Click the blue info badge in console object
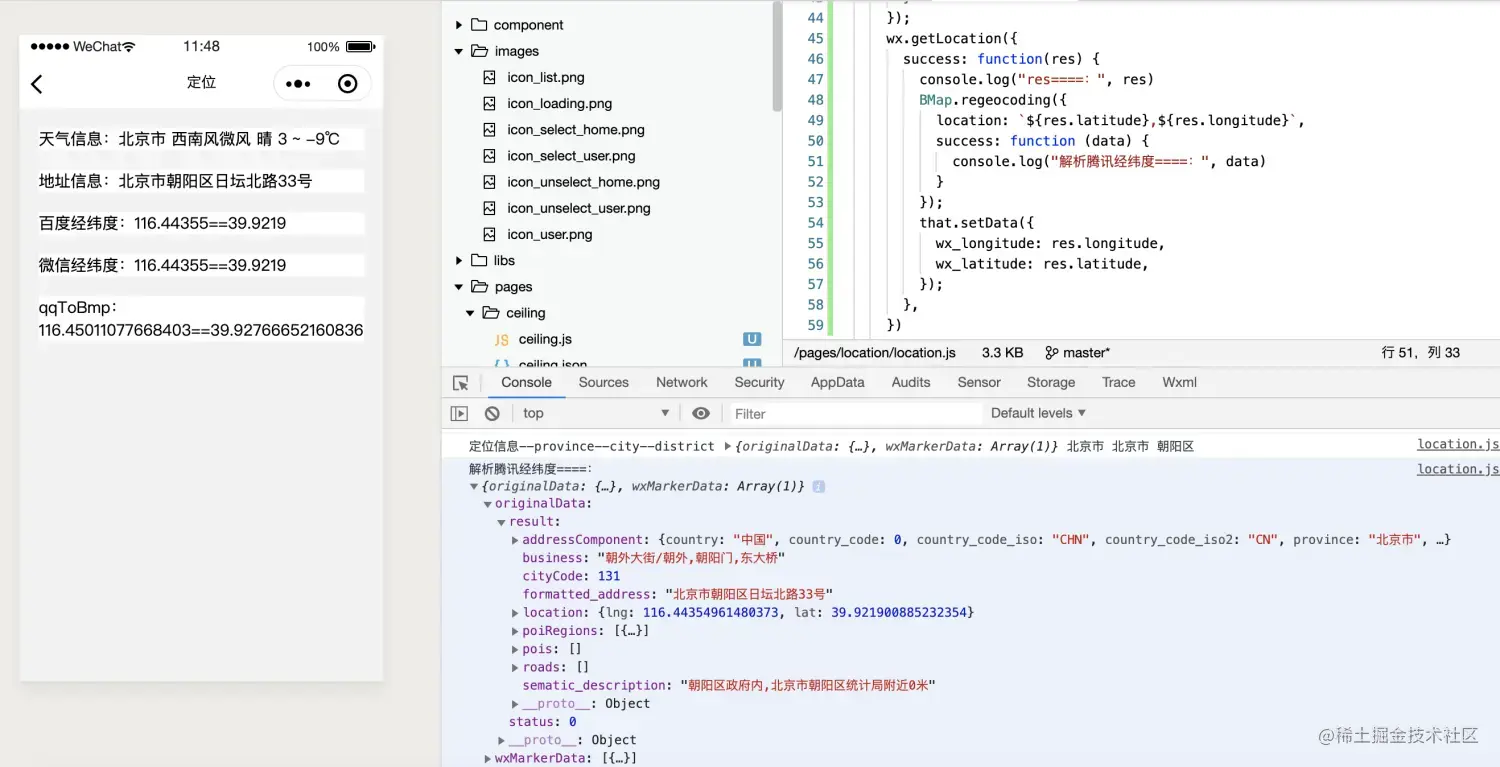 coord(818,486)
